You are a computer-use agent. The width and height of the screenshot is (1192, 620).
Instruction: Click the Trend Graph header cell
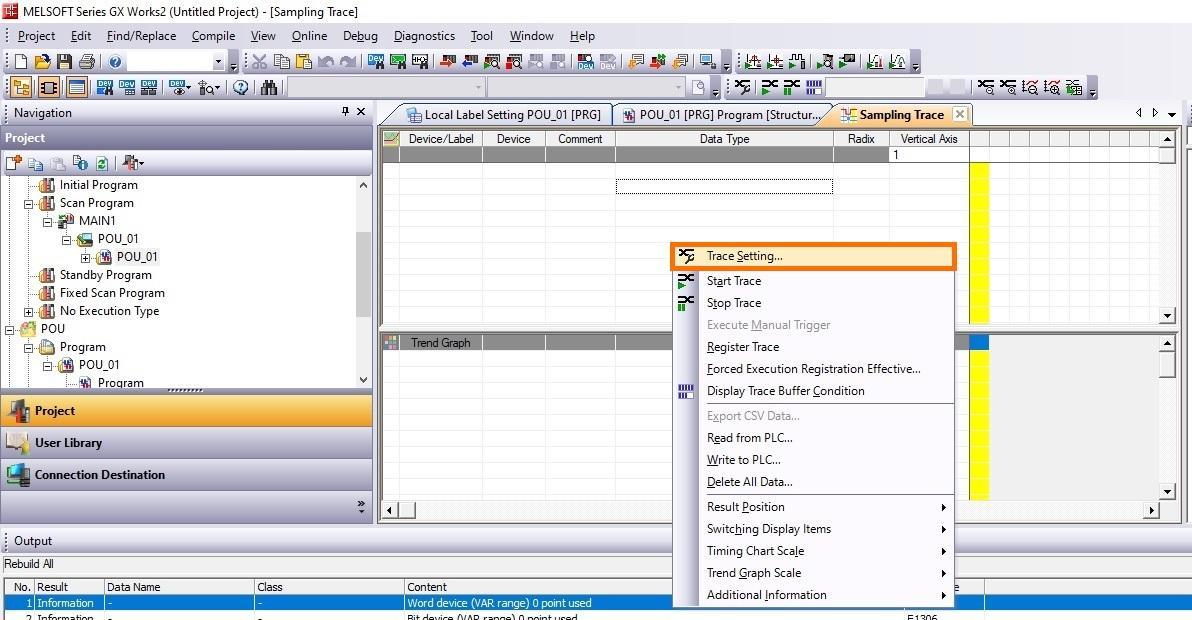(440, 343)
